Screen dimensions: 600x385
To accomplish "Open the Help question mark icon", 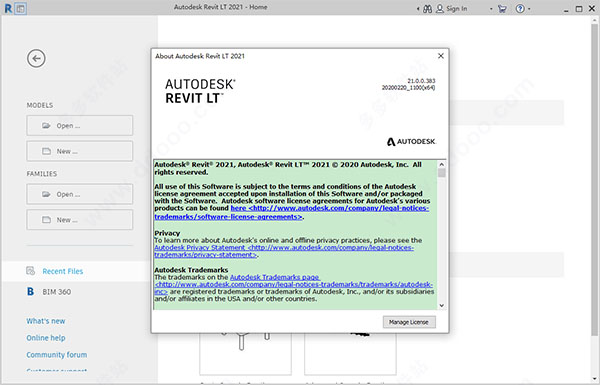I will click(520, 8).
